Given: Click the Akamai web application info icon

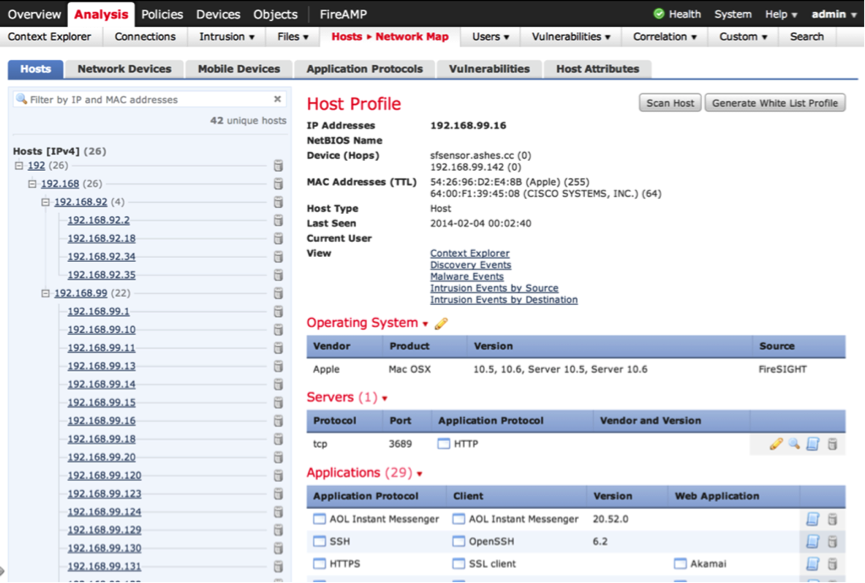Looking at the screenshot, I should click(x=680, y=564).
